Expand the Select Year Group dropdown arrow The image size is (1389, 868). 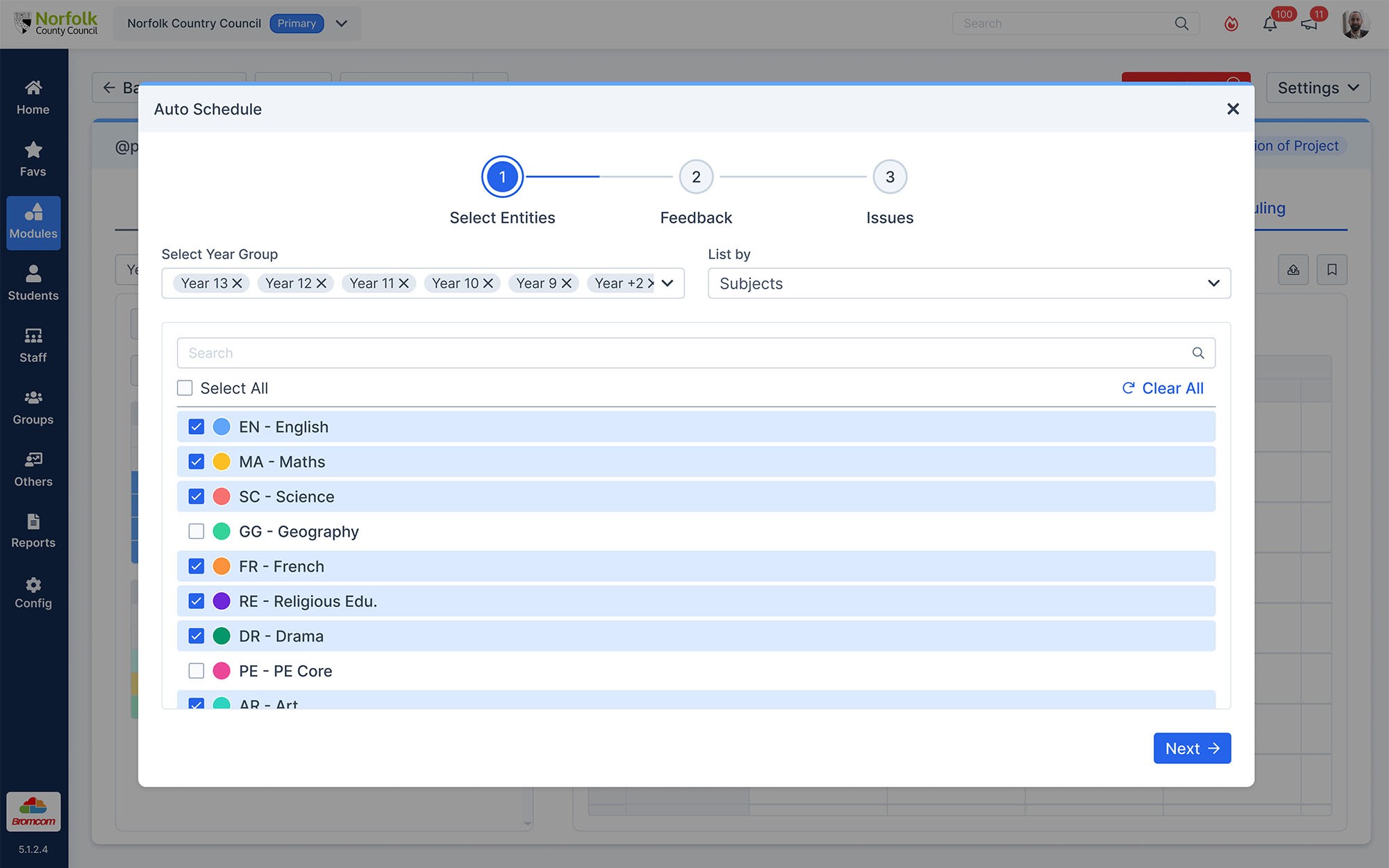tap(667, 283)
